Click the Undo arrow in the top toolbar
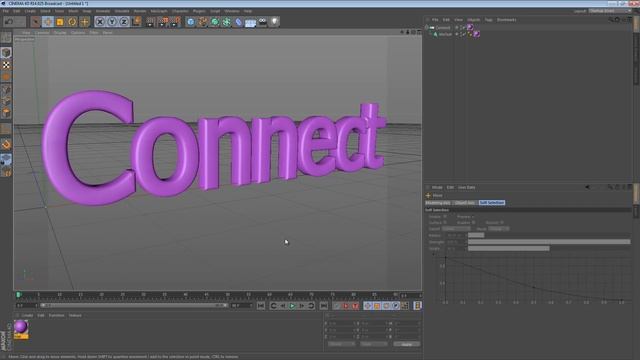This screenshot has width=640, height=360. point(9,22)
